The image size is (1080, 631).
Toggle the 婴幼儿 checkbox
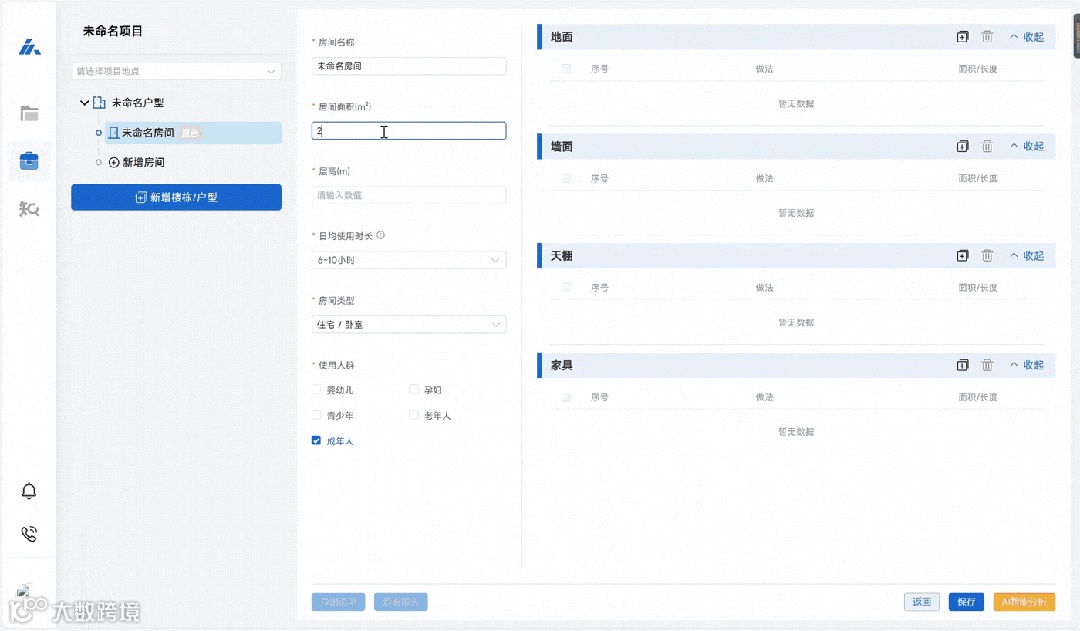316,389
